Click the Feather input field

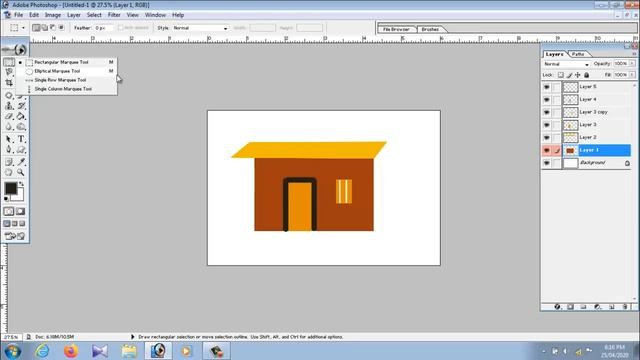[x=103, y=28]
